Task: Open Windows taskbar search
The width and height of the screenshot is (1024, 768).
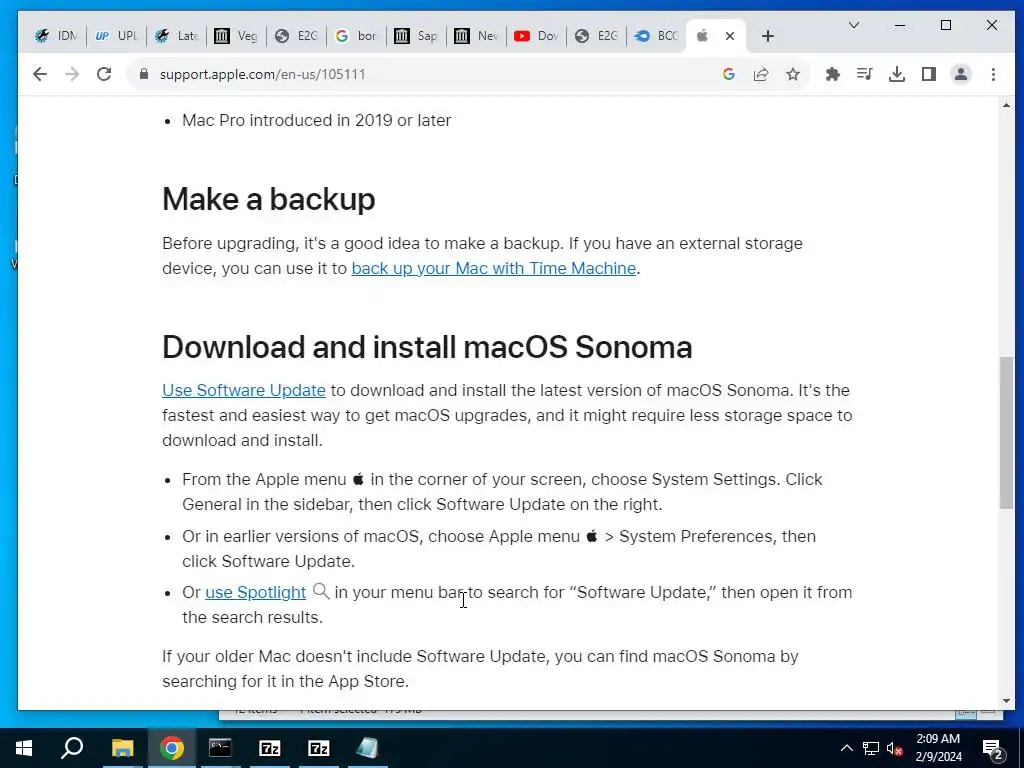Action: (72, 748)
